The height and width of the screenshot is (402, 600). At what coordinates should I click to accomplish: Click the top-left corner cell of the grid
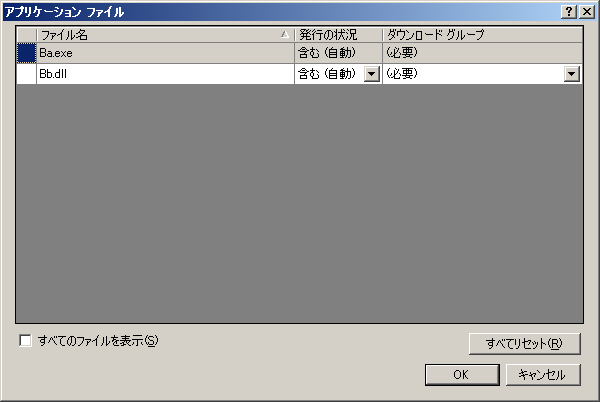(x=26, y=35)
